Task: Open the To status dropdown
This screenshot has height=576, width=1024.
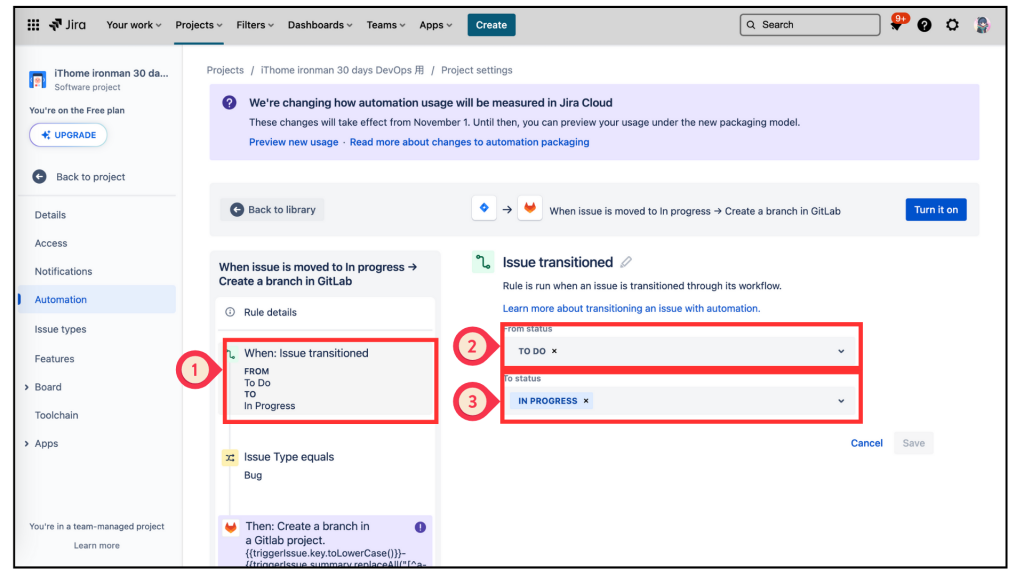Action: click(841, 401)
